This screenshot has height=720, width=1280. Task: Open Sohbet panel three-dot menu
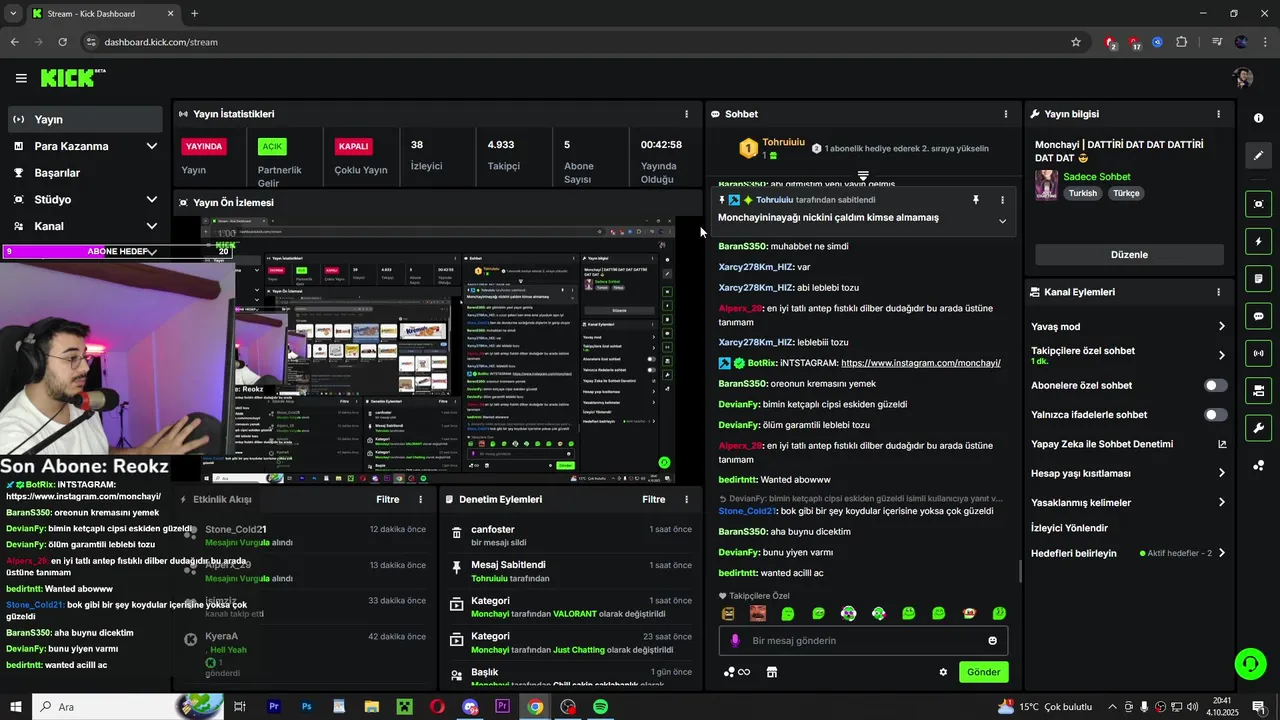point(1005,114)
